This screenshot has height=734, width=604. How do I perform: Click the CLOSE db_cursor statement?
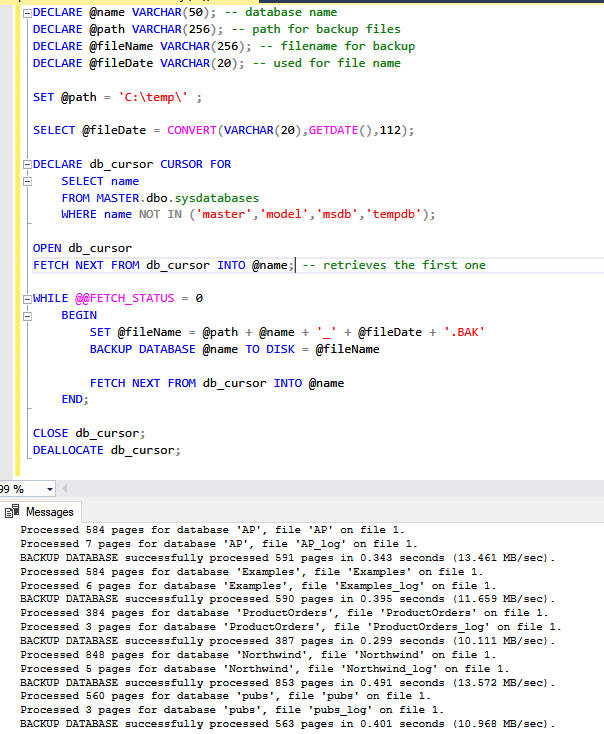click(89, 433)
